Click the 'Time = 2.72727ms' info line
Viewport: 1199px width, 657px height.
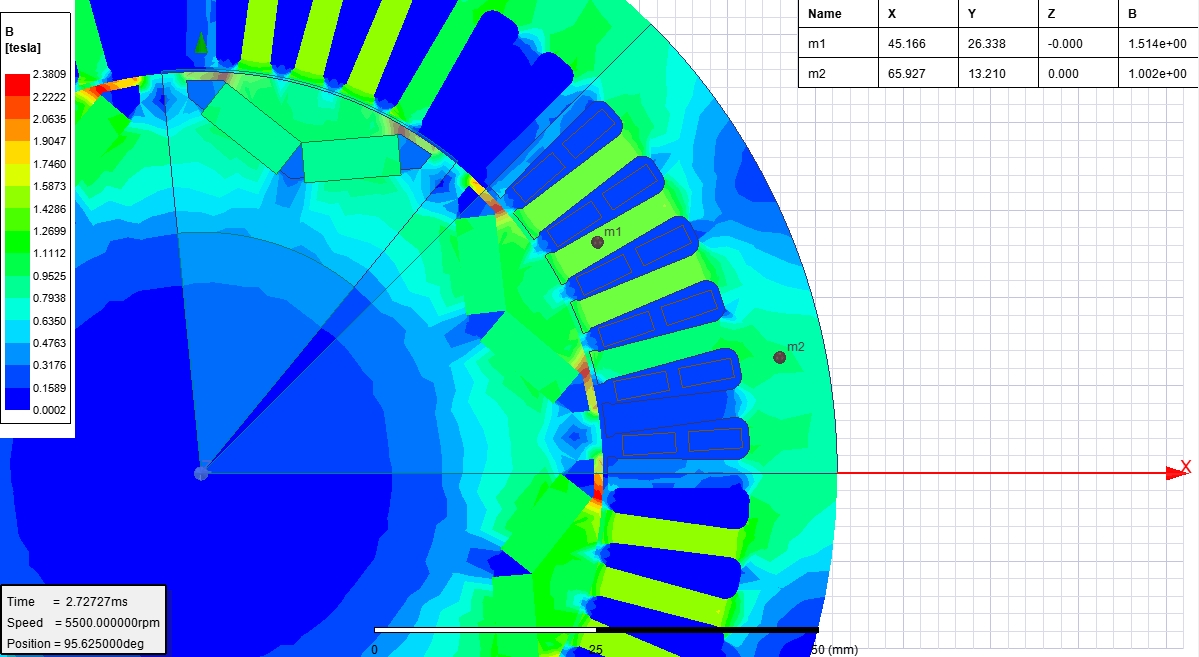(67, 601)
